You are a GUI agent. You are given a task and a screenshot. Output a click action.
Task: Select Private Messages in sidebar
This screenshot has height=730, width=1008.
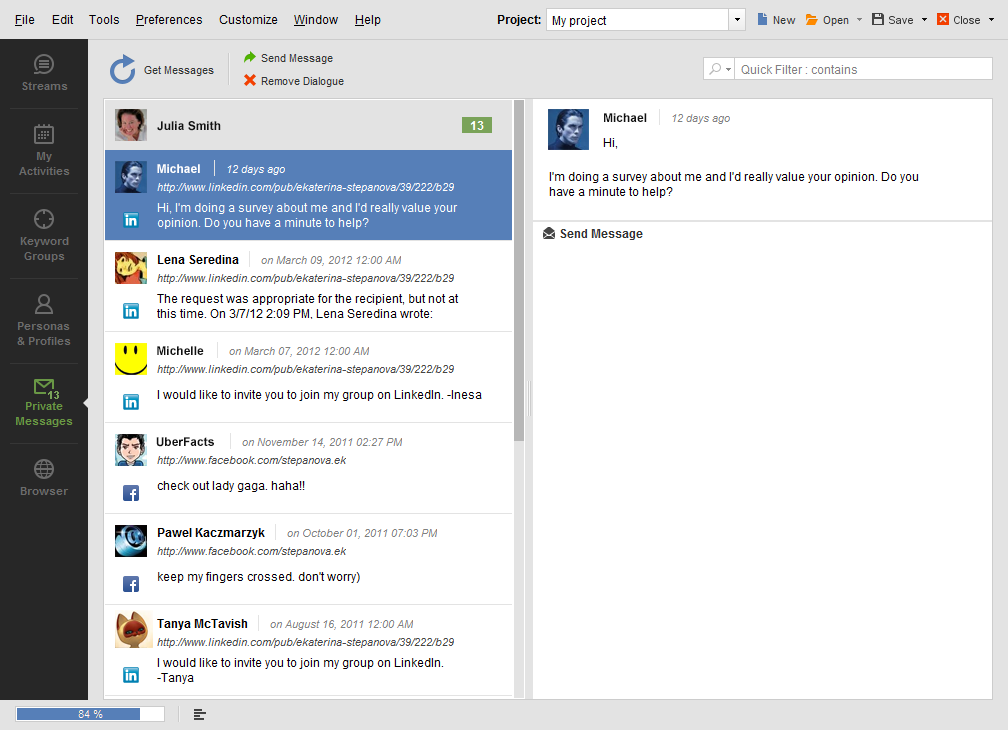coord(44,403)
